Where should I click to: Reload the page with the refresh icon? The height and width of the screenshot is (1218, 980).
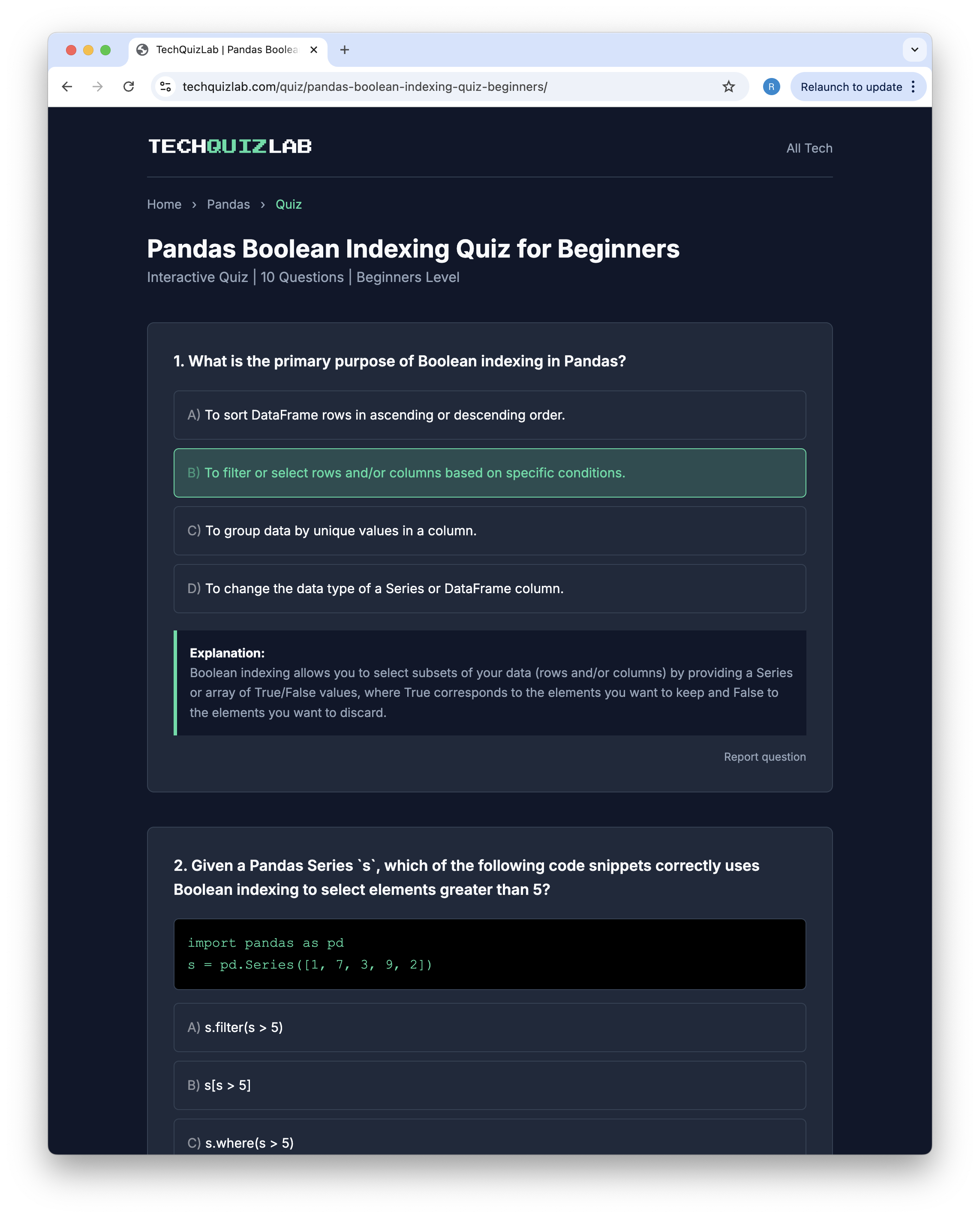[129, 87]
